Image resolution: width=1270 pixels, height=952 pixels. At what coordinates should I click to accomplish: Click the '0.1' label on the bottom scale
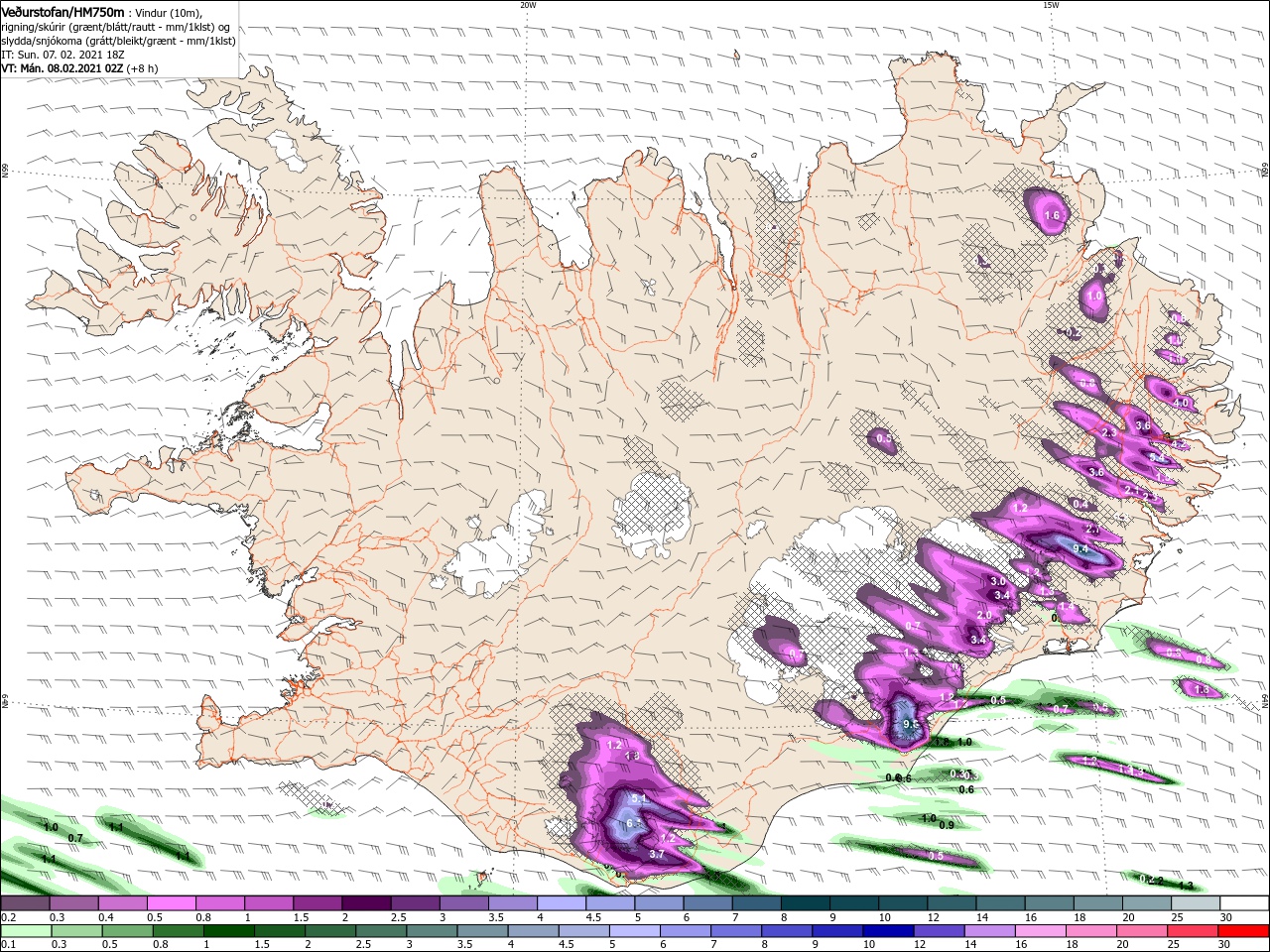(x=7, y=945)
